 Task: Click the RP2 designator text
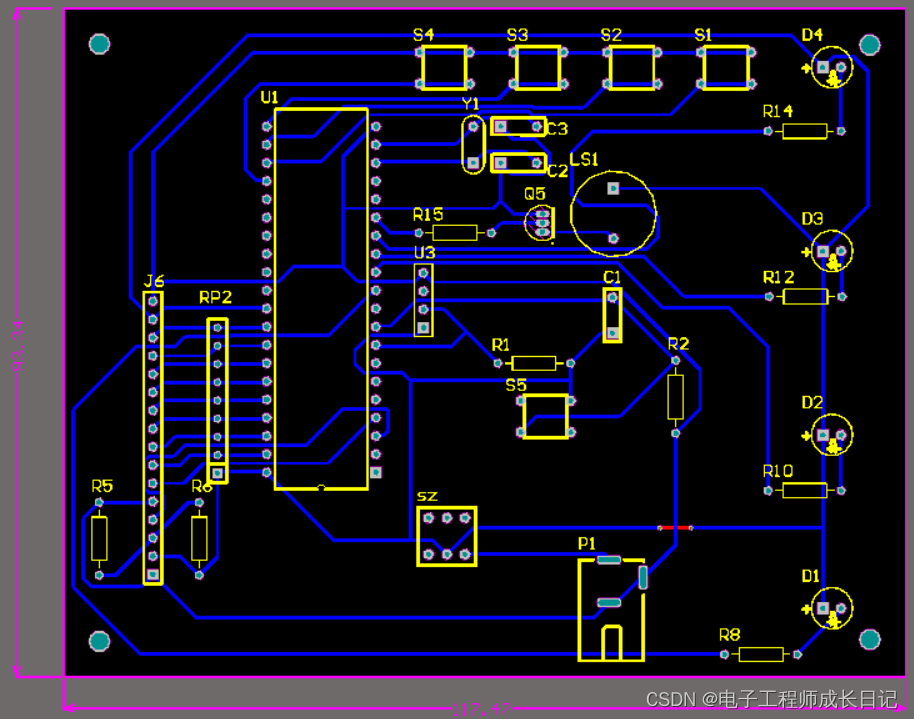[x=216, y=297]
